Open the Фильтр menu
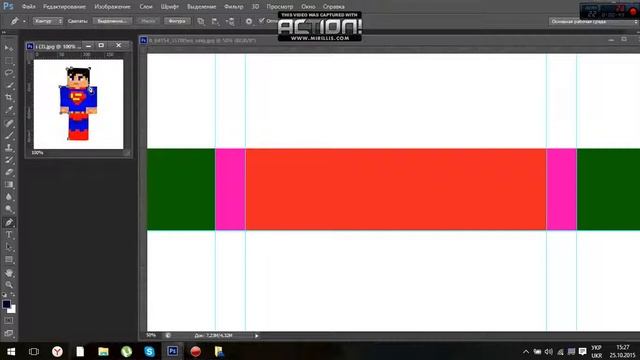The image size is (640, 360). (233, 7)
